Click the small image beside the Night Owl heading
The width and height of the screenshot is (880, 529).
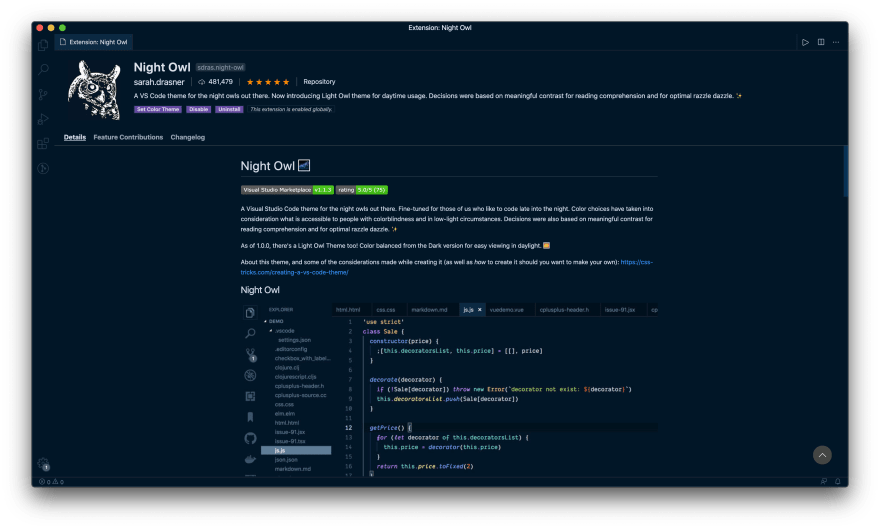[x=304, y=165]
